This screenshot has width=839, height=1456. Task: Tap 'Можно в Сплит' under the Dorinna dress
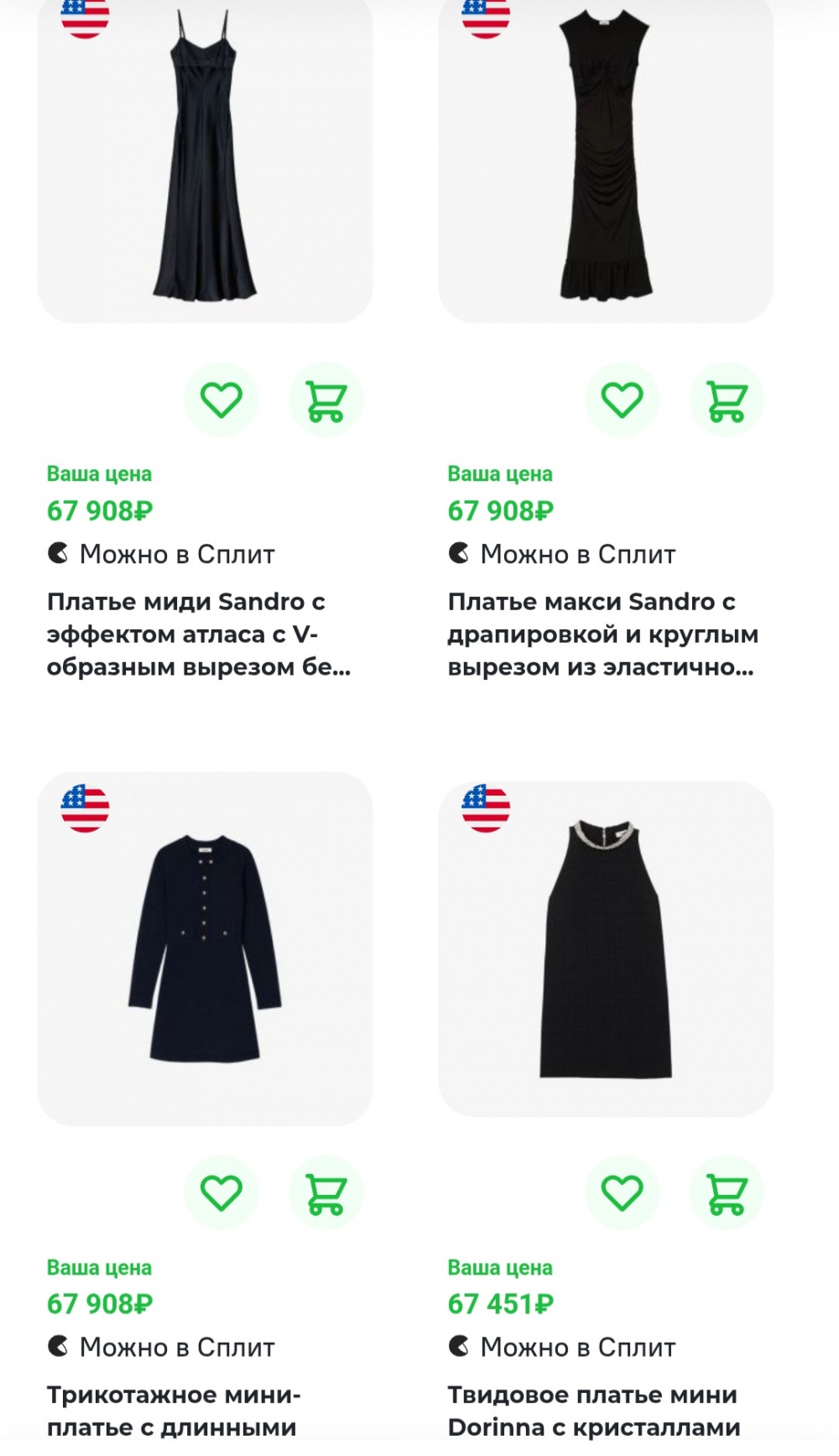(x=562, y=1347)
